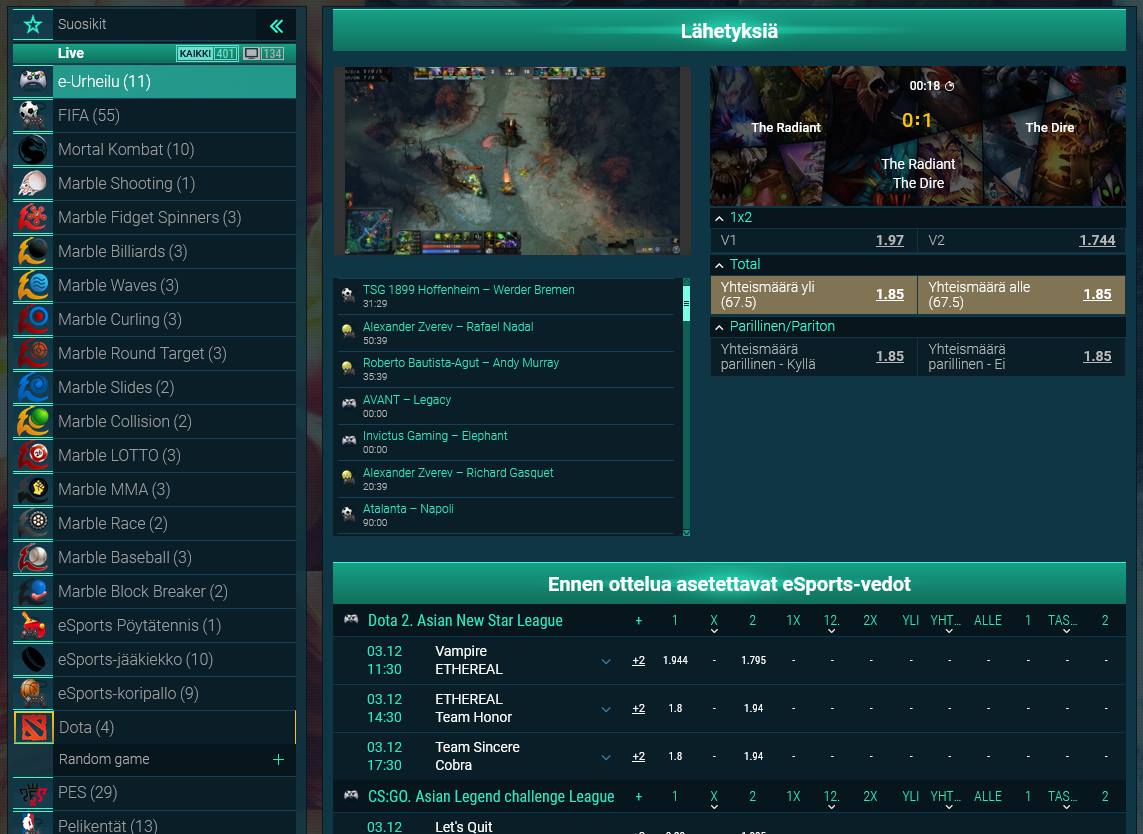Click the Marble Race wheel icon

click(x=33, y=523)
